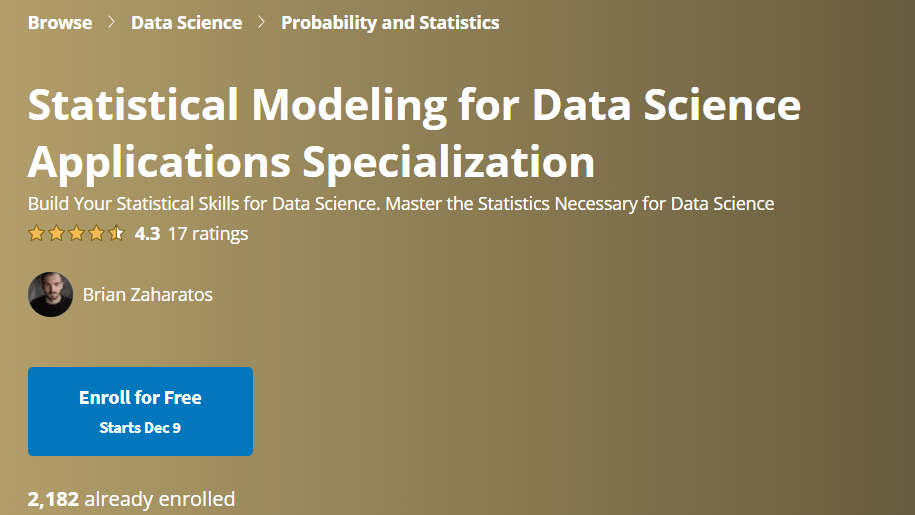Click the second rating star
This screenshot has height=515, width=915.
click(56, 233)
